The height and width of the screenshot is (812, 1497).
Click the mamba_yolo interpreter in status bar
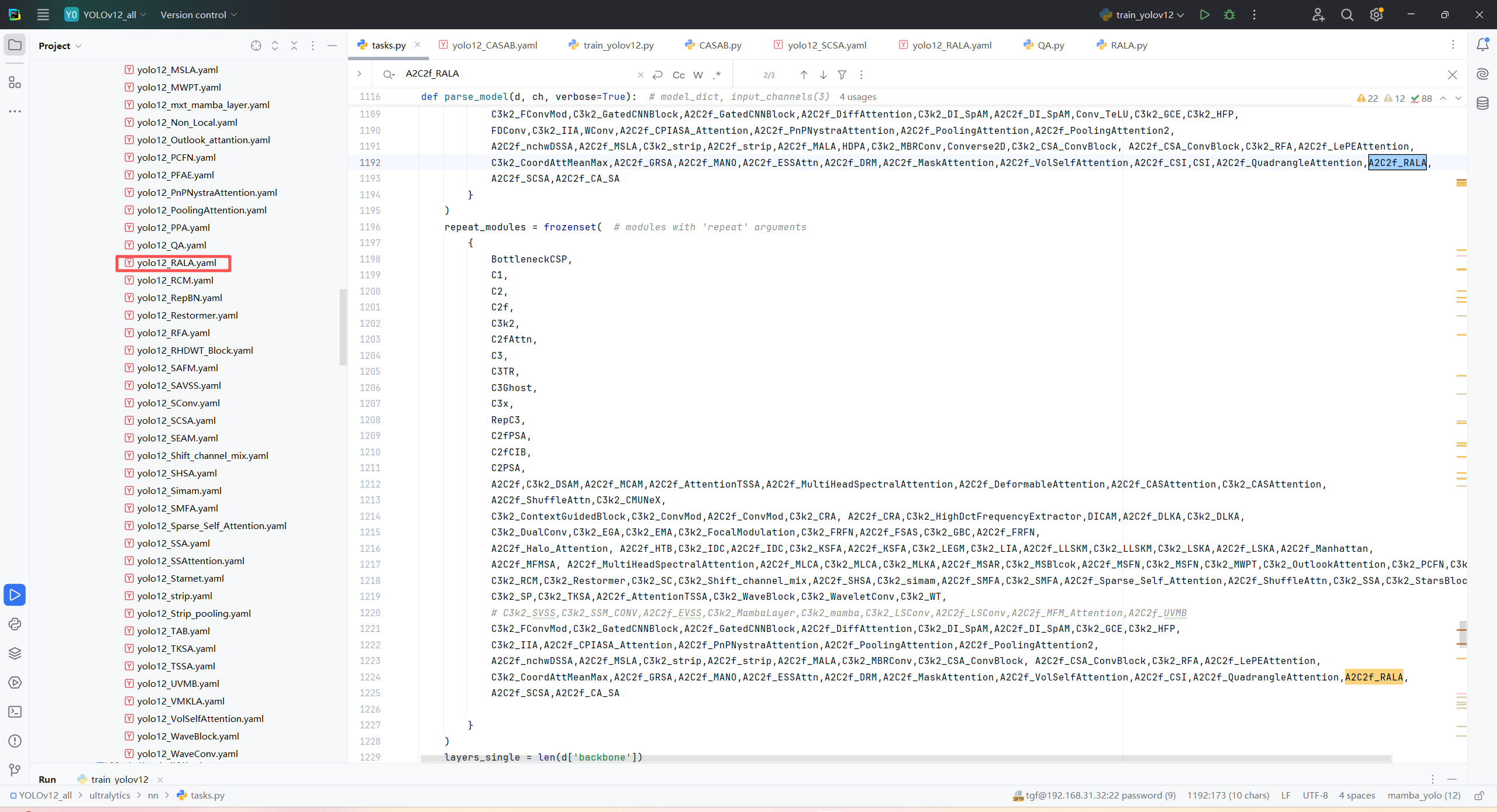pos(1423,795)
